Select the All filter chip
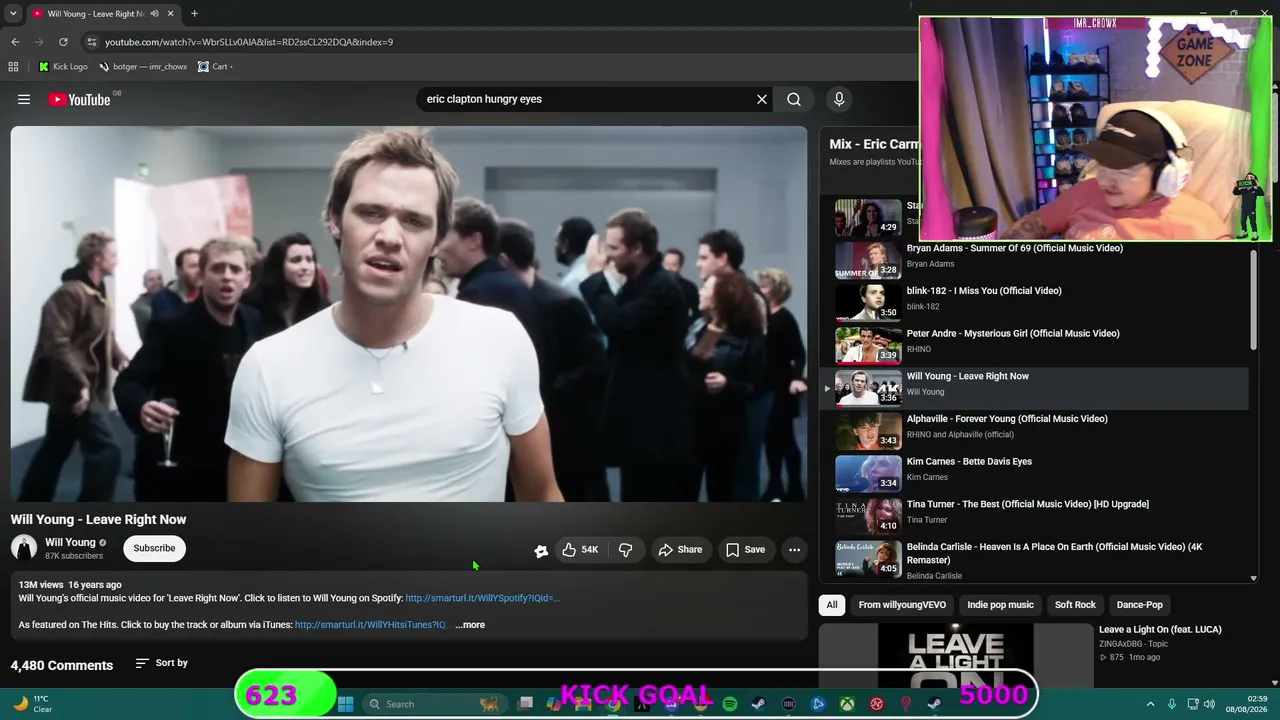Viewport: 1280px width, 720px height. [831, 605]
